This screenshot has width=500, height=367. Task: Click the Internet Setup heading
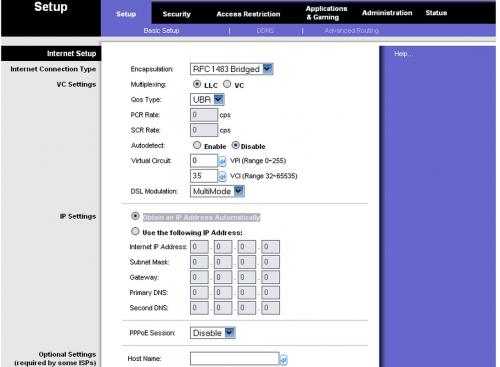click(71, 53)
